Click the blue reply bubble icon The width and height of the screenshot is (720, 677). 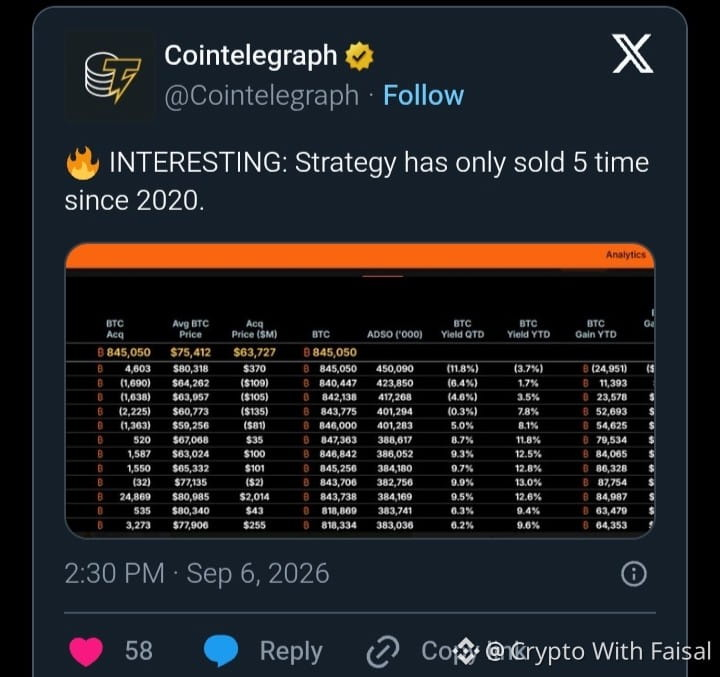click(x=221, y=651)
